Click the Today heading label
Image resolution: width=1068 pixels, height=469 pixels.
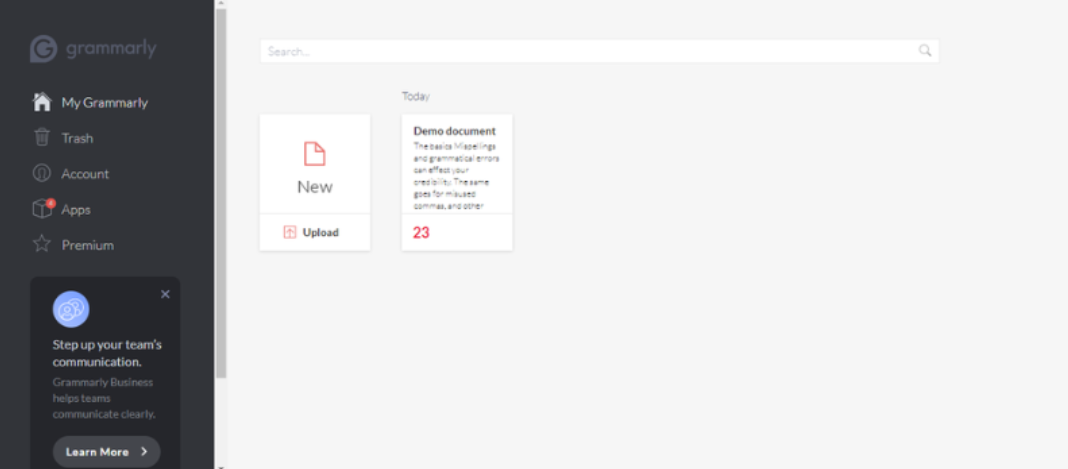pyautogui.click(x=415, y=96)
